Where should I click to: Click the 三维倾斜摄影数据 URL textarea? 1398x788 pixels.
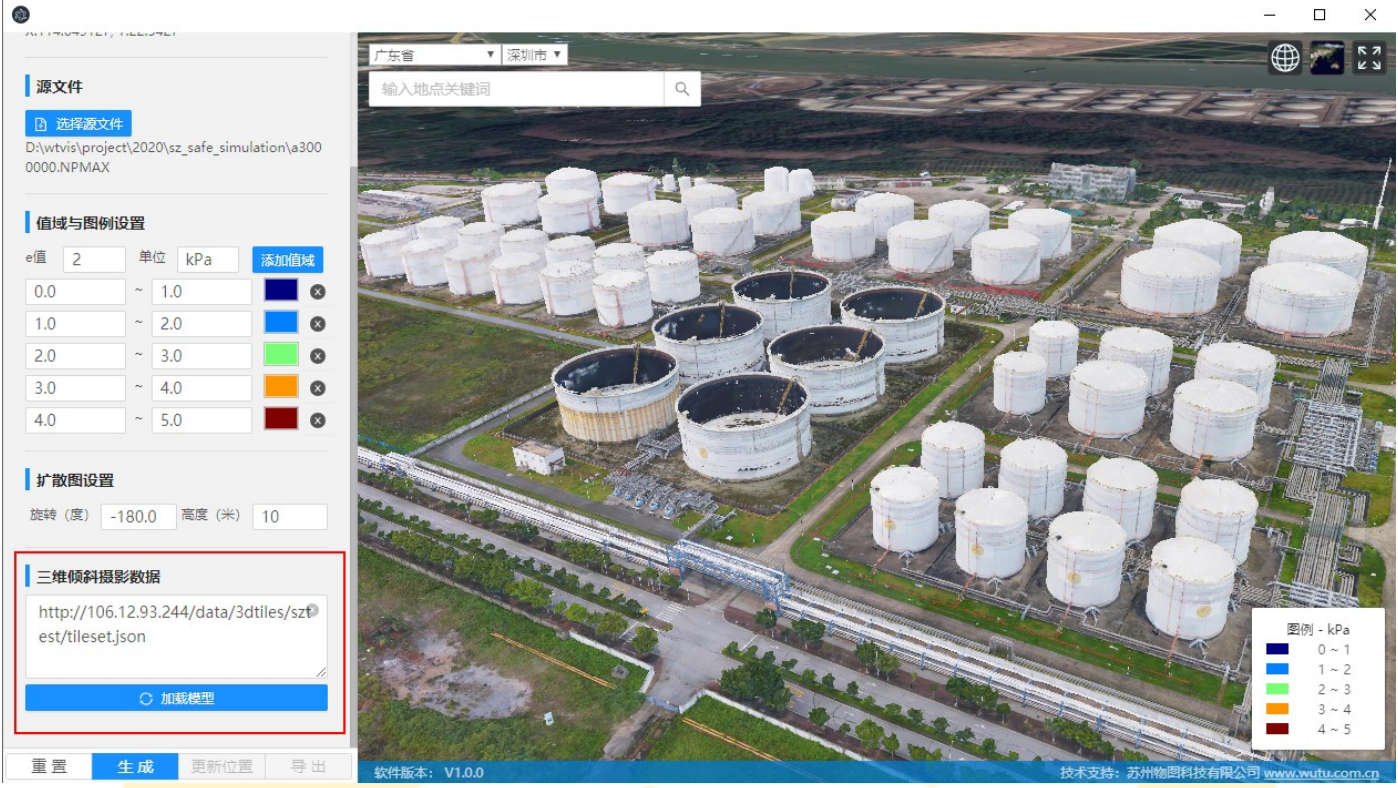[x=176, y=637]
